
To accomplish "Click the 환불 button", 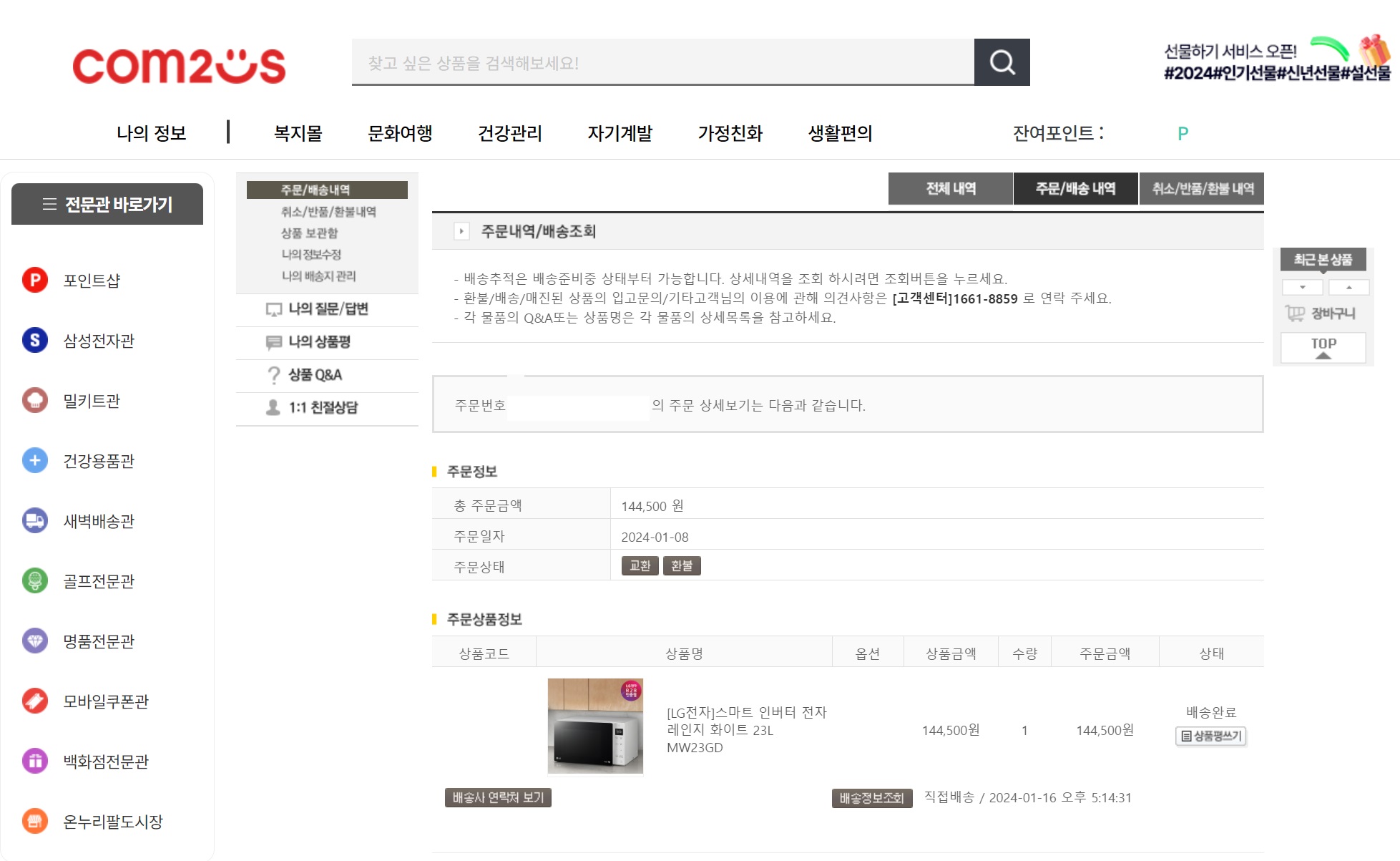I will 682,566.
